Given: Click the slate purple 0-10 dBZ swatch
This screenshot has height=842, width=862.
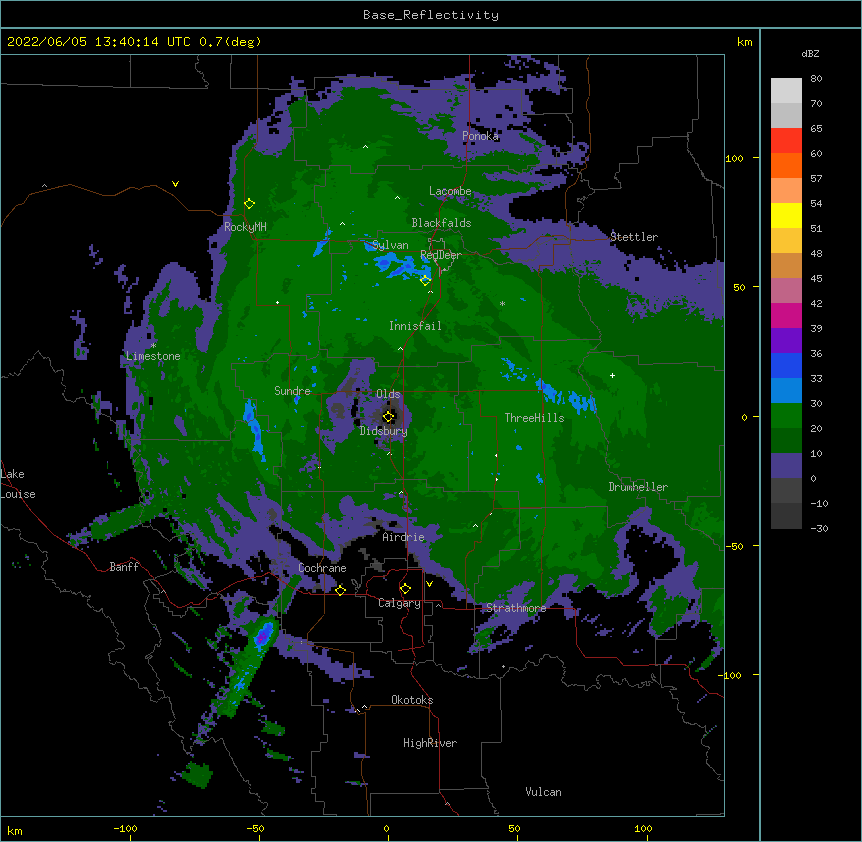Looking at the screenshot, I should pyautogui.click(x=786, y=466).
